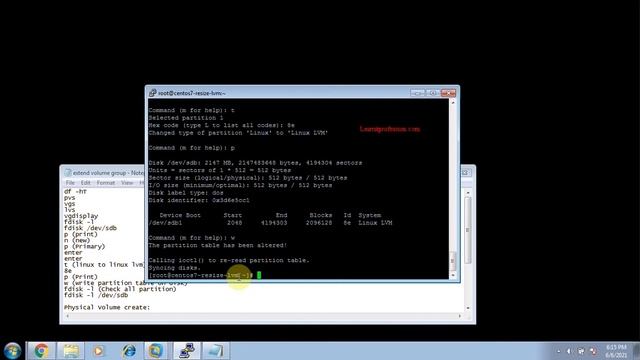Viewport: 640px width, 360px height.
Task: Click the "df -hT" line in Notepad
Action: pos(75,191)
